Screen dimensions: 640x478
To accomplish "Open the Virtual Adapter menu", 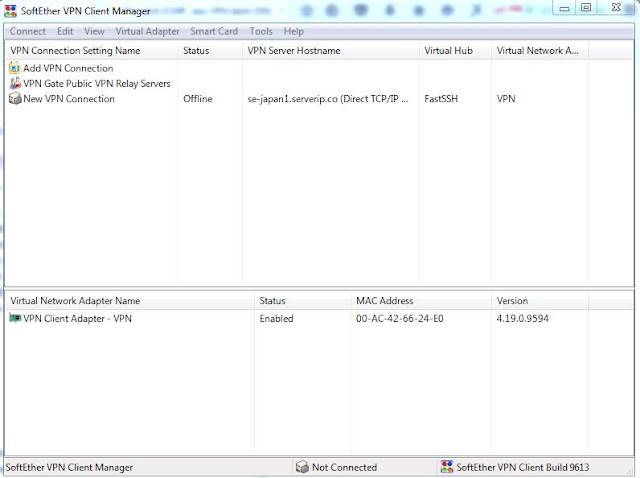I will click(147, 31).
